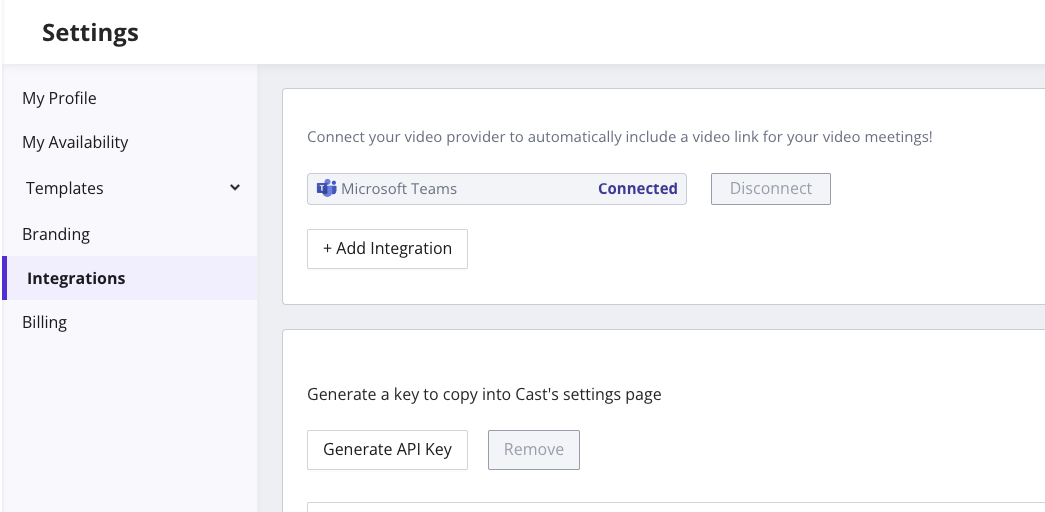This screenshot has width=1045, height=512.
Task: Focus the field below Generate API Key
Action: coord(670,506)
